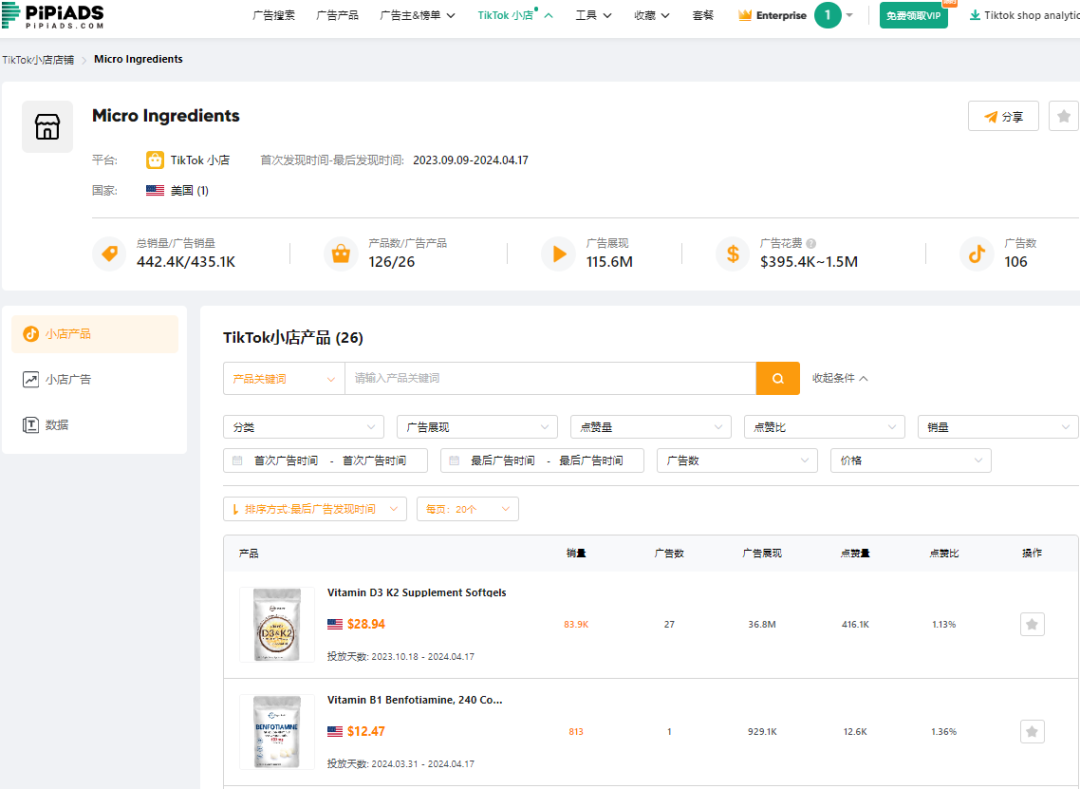The height and width of the screenshot is (789, 1080).
Task: Click the US flag beside $28.94
Action: tap(335, 624)
